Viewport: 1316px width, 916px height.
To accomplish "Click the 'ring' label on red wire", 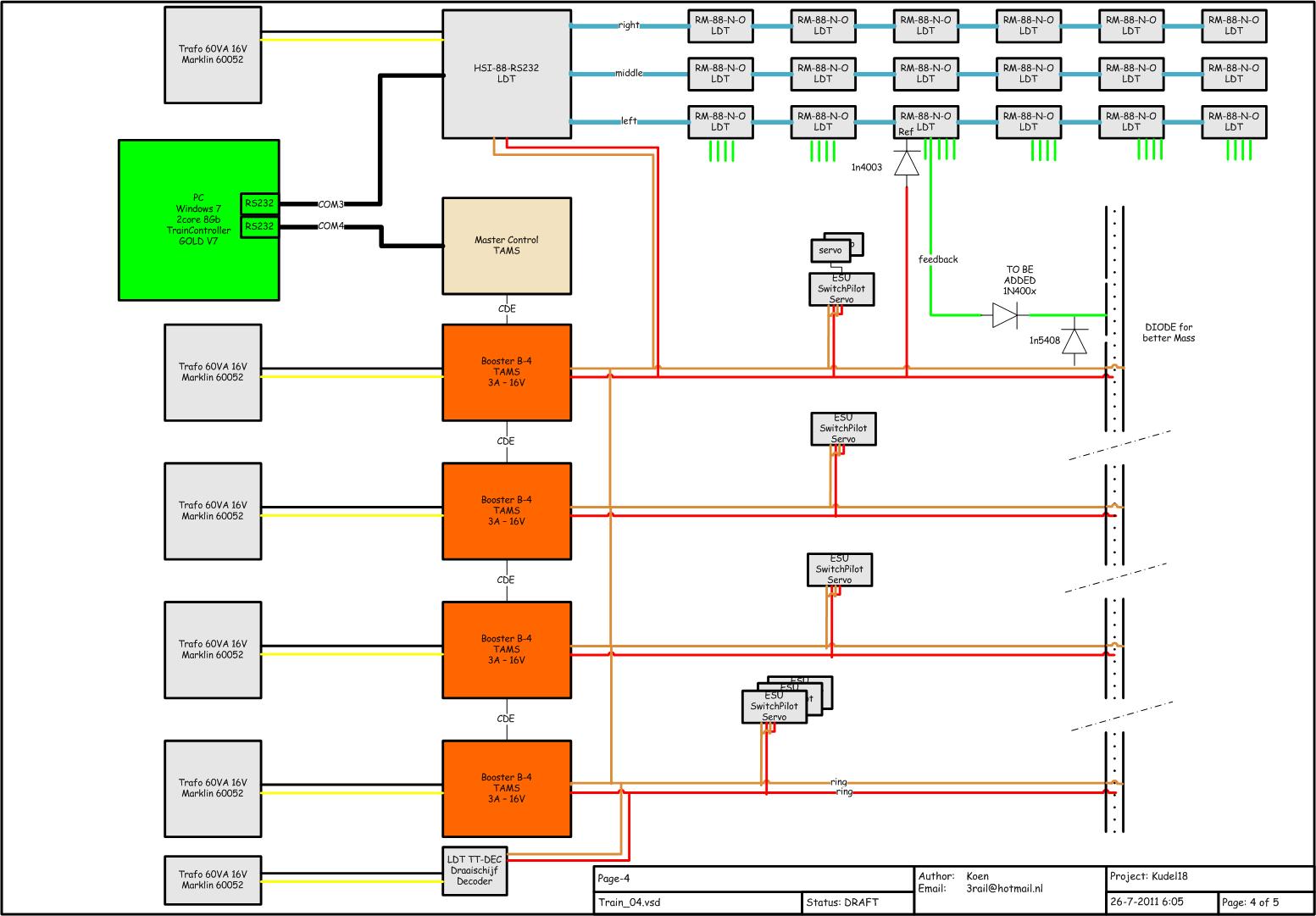I will click(844, 792).
